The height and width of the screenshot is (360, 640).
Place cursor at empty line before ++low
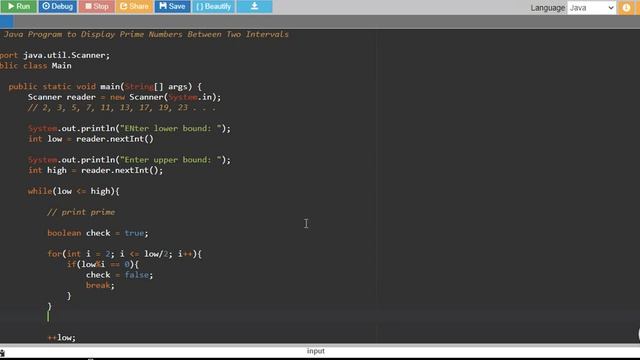point(48,316)
